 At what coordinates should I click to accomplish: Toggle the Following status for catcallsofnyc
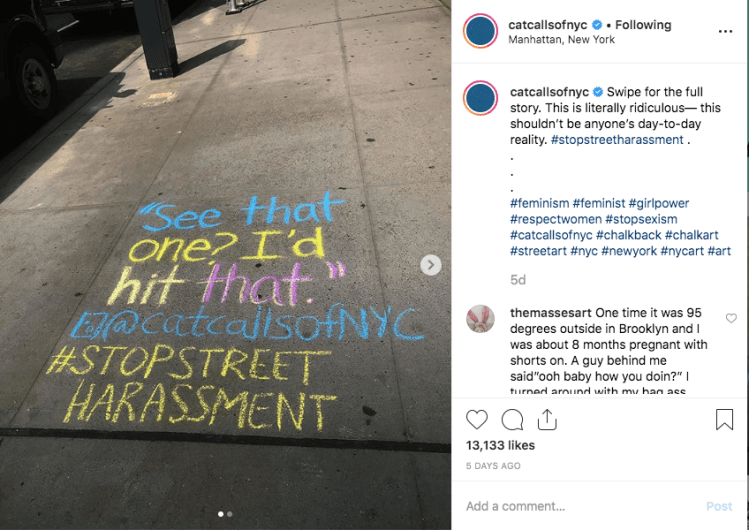coord(643,25)
